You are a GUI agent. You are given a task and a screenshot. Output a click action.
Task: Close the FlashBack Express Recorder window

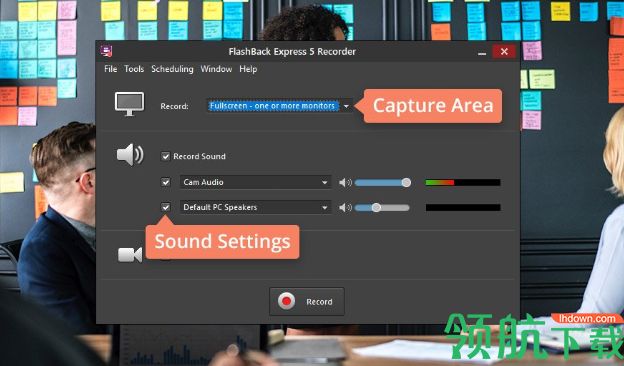(x=504, y=51)
